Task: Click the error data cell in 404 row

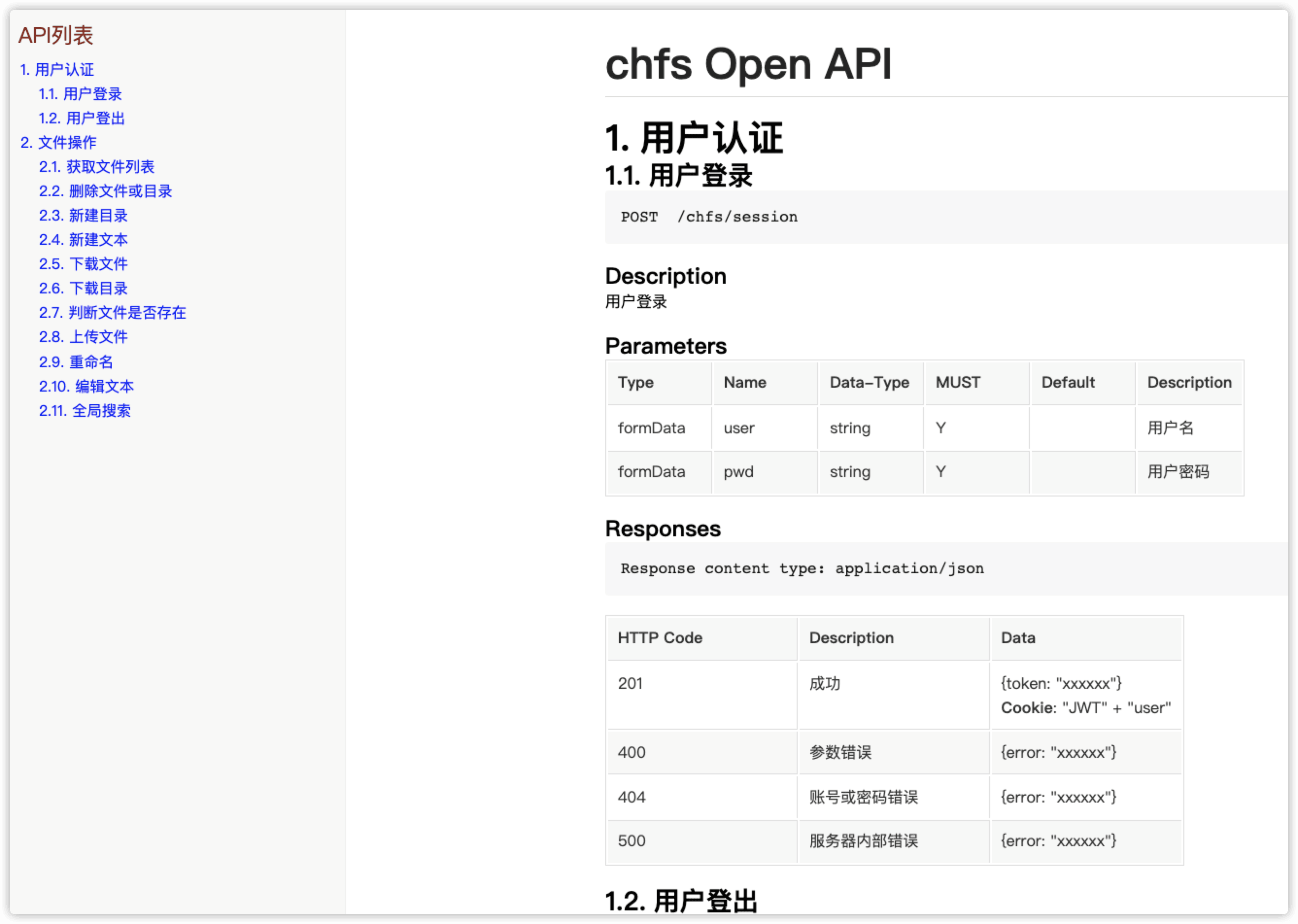Action: point(1086,797)
